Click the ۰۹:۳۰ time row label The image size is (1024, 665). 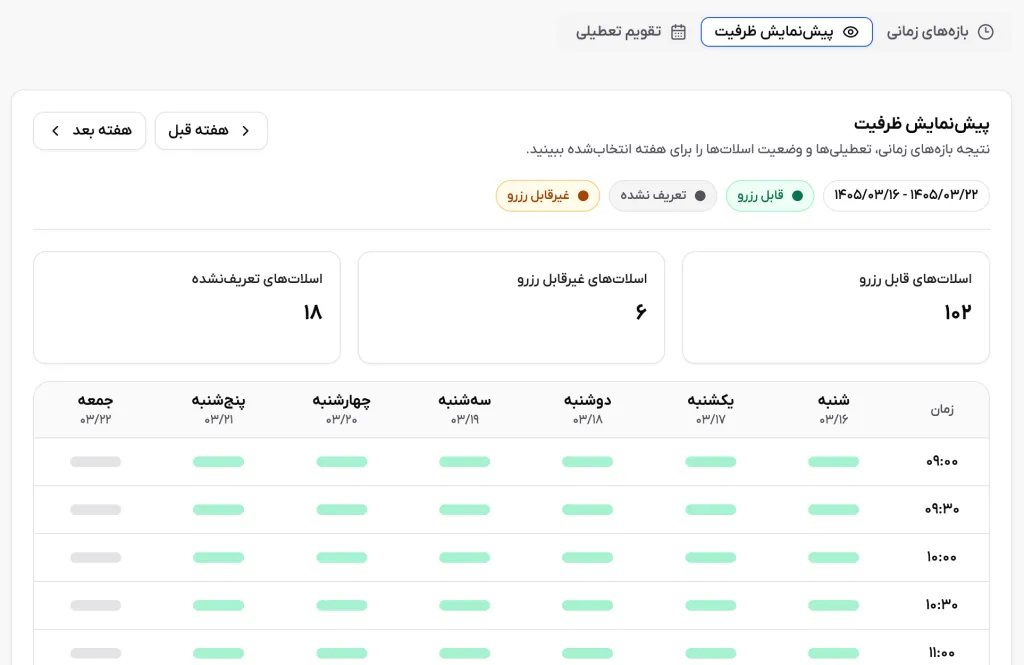(x=942, y=510)
